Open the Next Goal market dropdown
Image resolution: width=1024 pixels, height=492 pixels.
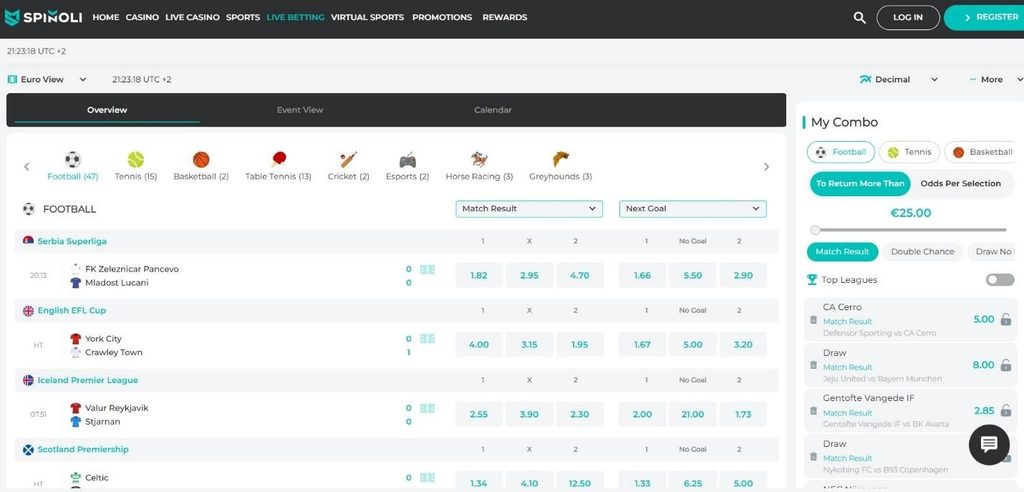[x=693, y=209]
